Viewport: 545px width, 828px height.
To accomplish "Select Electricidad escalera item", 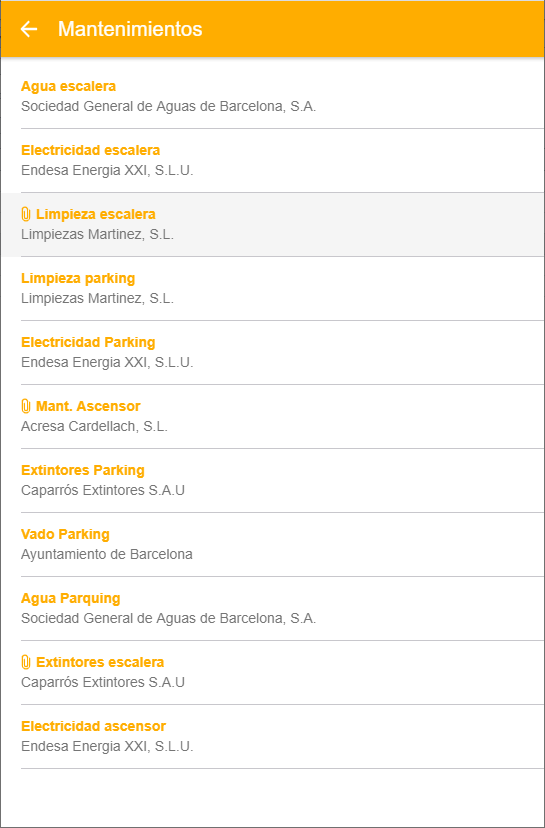I will 272,161.
